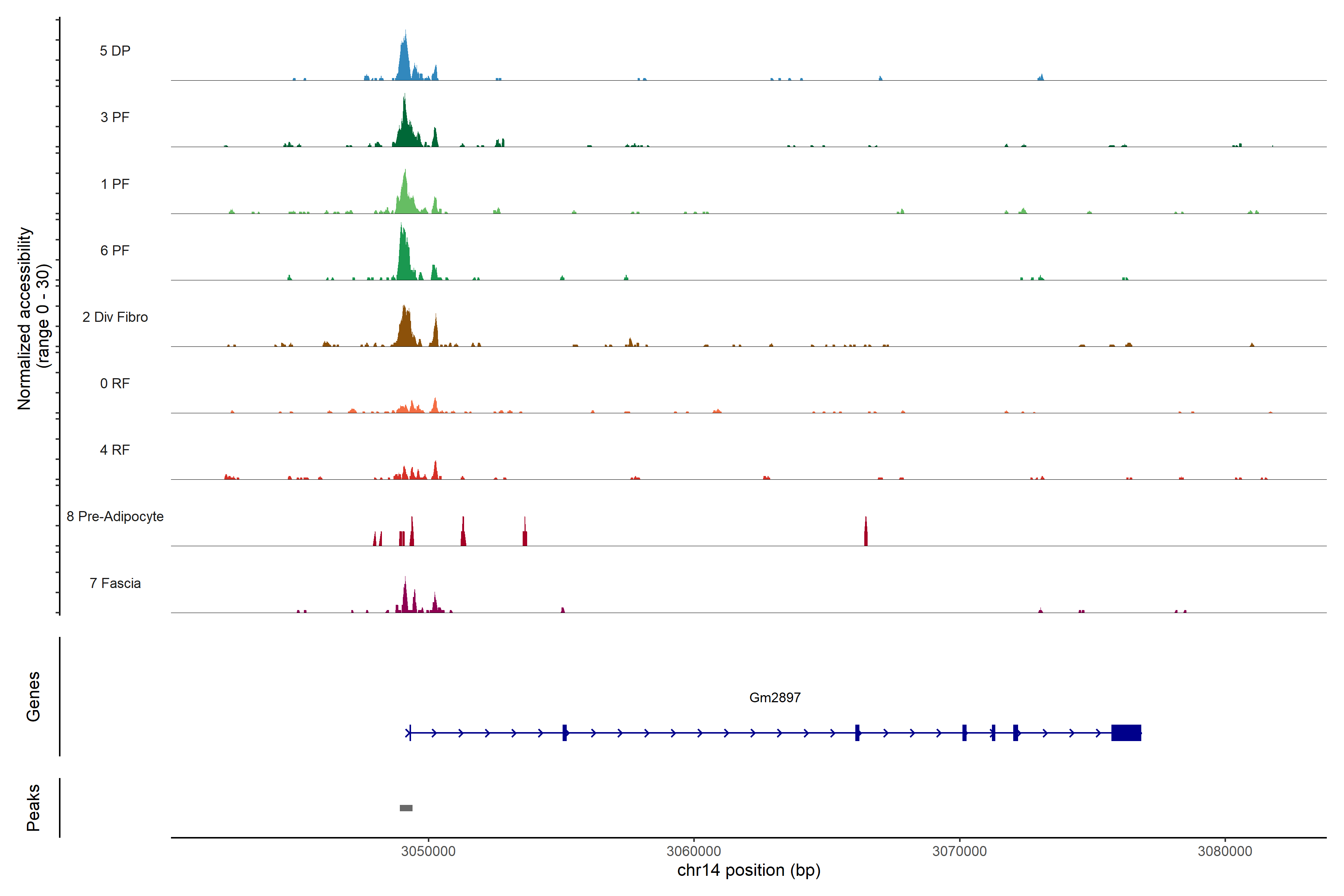Click the 3050000 axis tick label
The height and width of the screenshot is (896, 1344).
tap(428, 851)
